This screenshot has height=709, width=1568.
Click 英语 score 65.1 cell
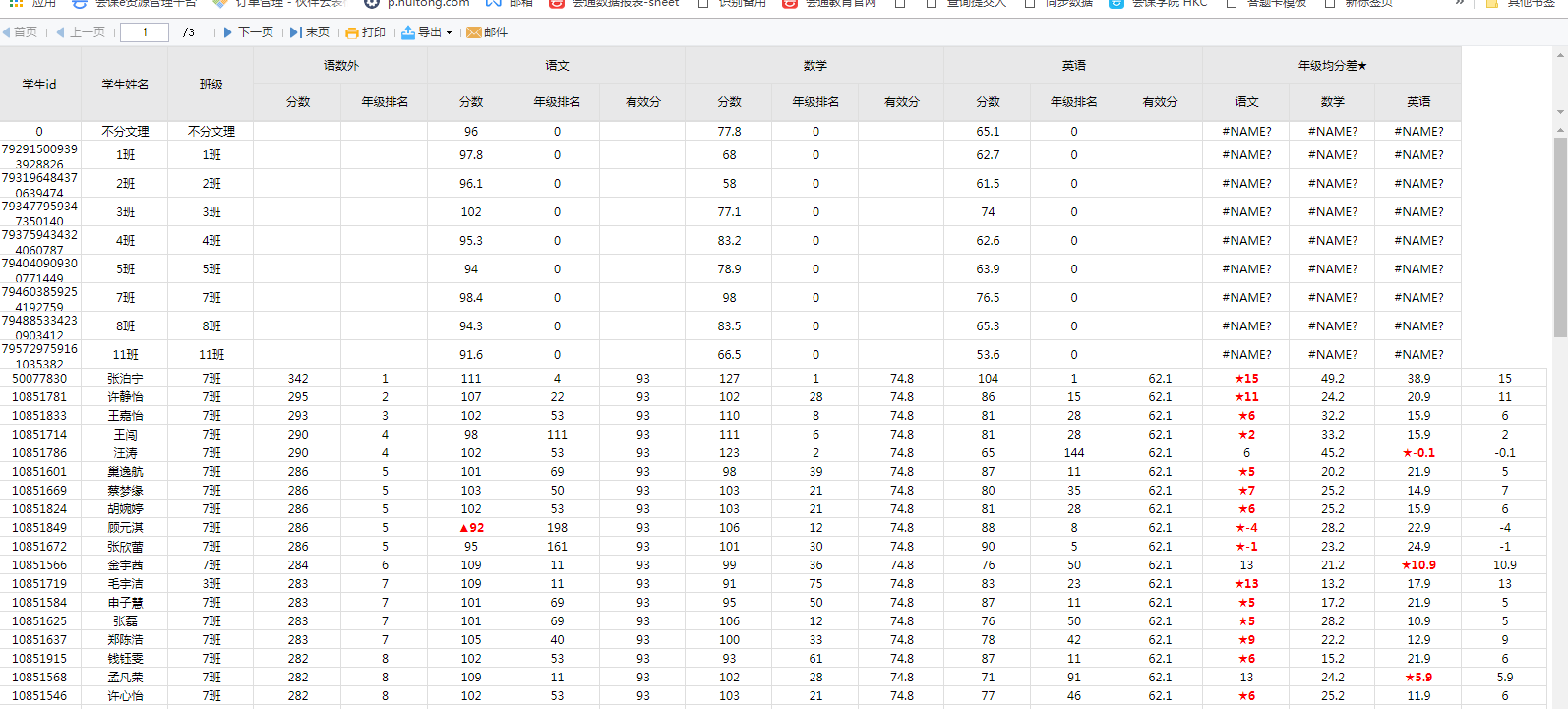pyautogui.click(x=988, y=132)
